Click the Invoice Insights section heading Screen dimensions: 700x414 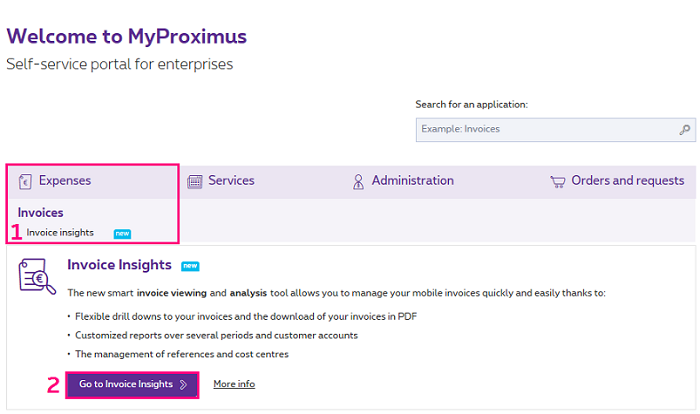click(x=119, y=265)
